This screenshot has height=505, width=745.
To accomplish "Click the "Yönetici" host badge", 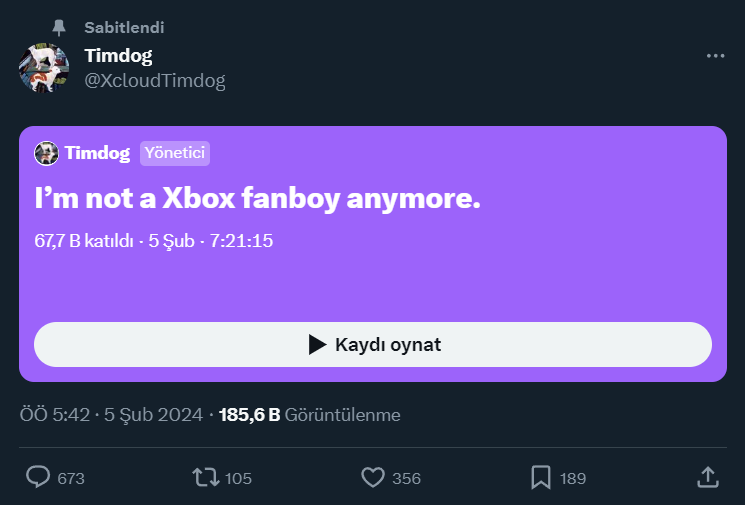I will [175, 153].
